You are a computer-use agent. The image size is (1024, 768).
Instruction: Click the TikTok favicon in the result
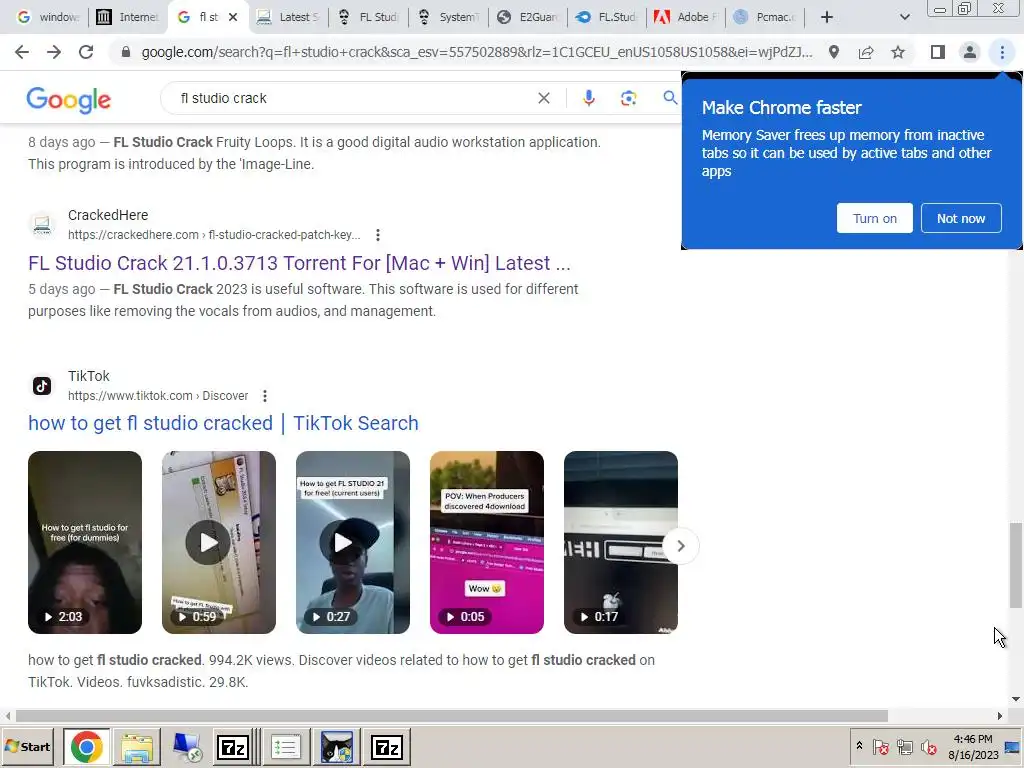point(42,386)
